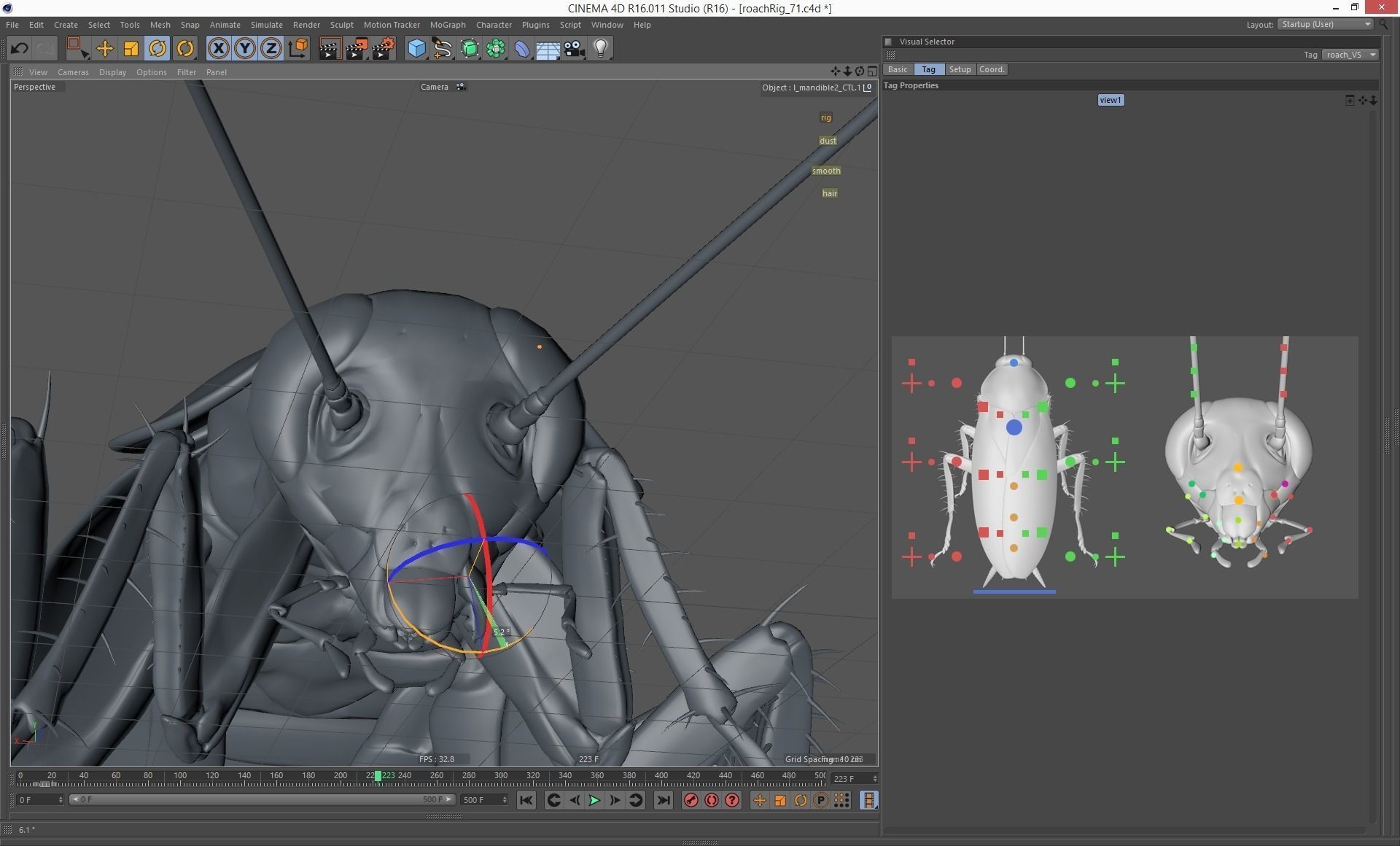Select the Move tool in the top toolbar
The width and height of the screenshot is (1400, 846).
(x=105, y=49)
